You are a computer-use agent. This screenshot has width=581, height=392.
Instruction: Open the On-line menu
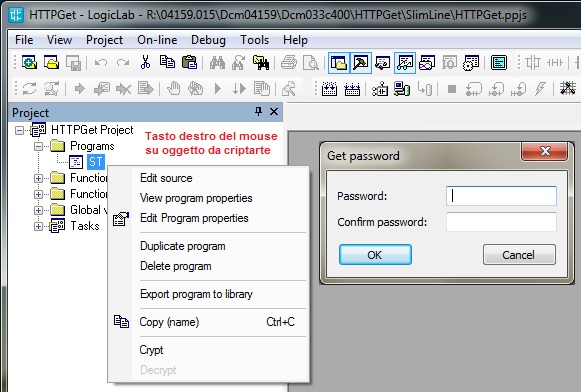pyautogui.click(x=157, y=40)
